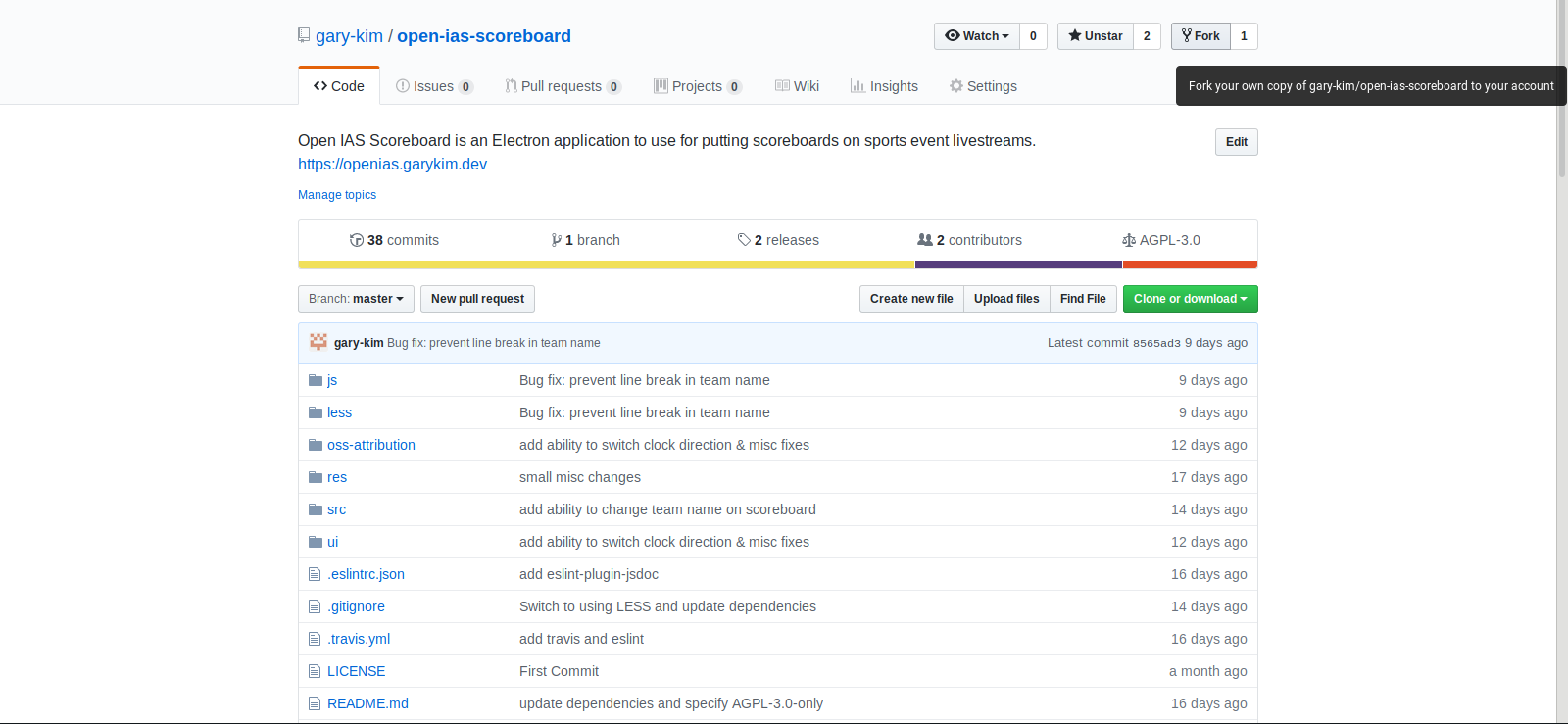Click the res folder icon
Screen dimensions: 1568x724
[316, 477]
